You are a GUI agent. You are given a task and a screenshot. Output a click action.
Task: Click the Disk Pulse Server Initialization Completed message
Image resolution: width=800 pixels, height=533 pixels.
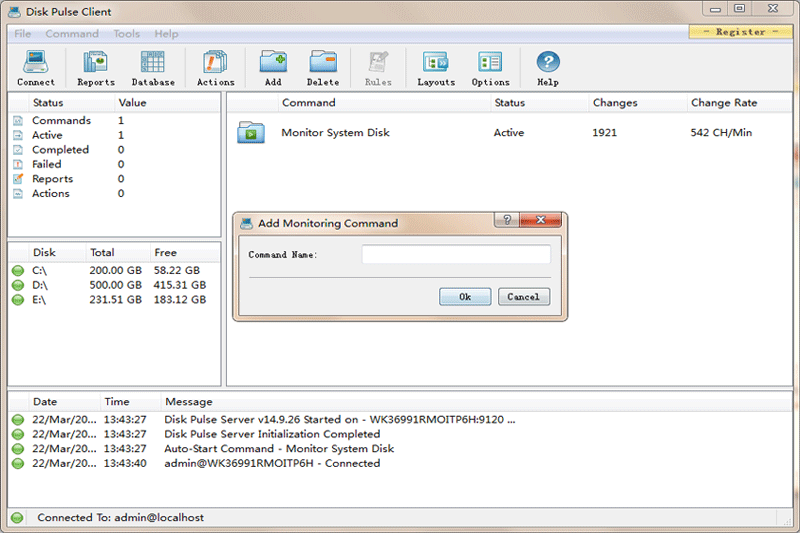point(272,434)
